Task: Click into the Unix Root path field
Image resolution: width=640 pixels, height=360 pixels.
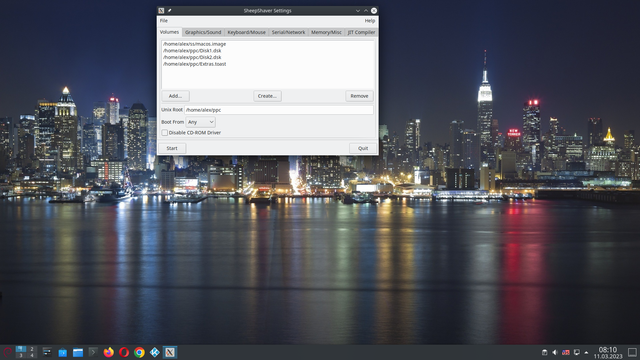Action: pos(279,110)
